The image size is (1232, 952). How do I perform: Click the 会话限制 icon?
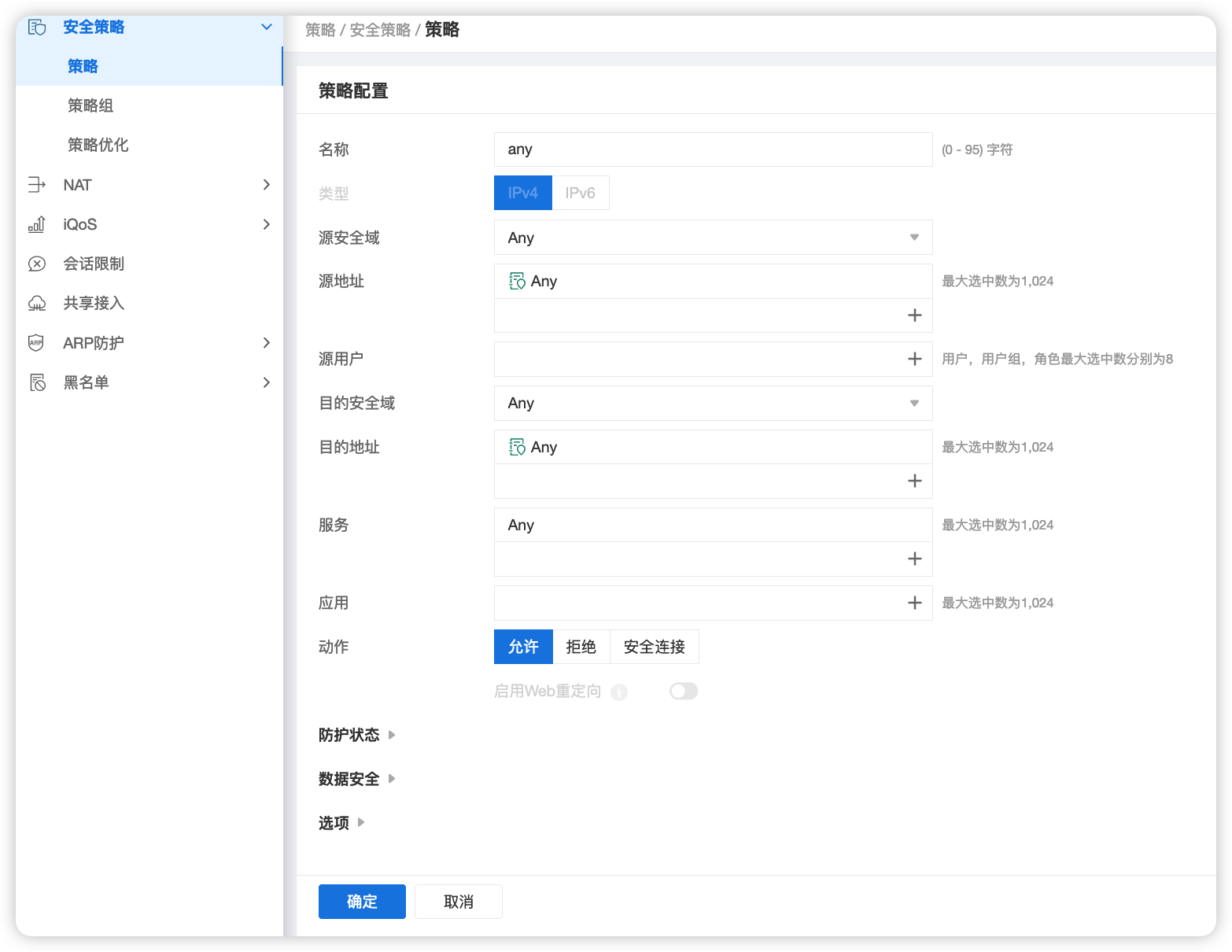click(37, 264)
